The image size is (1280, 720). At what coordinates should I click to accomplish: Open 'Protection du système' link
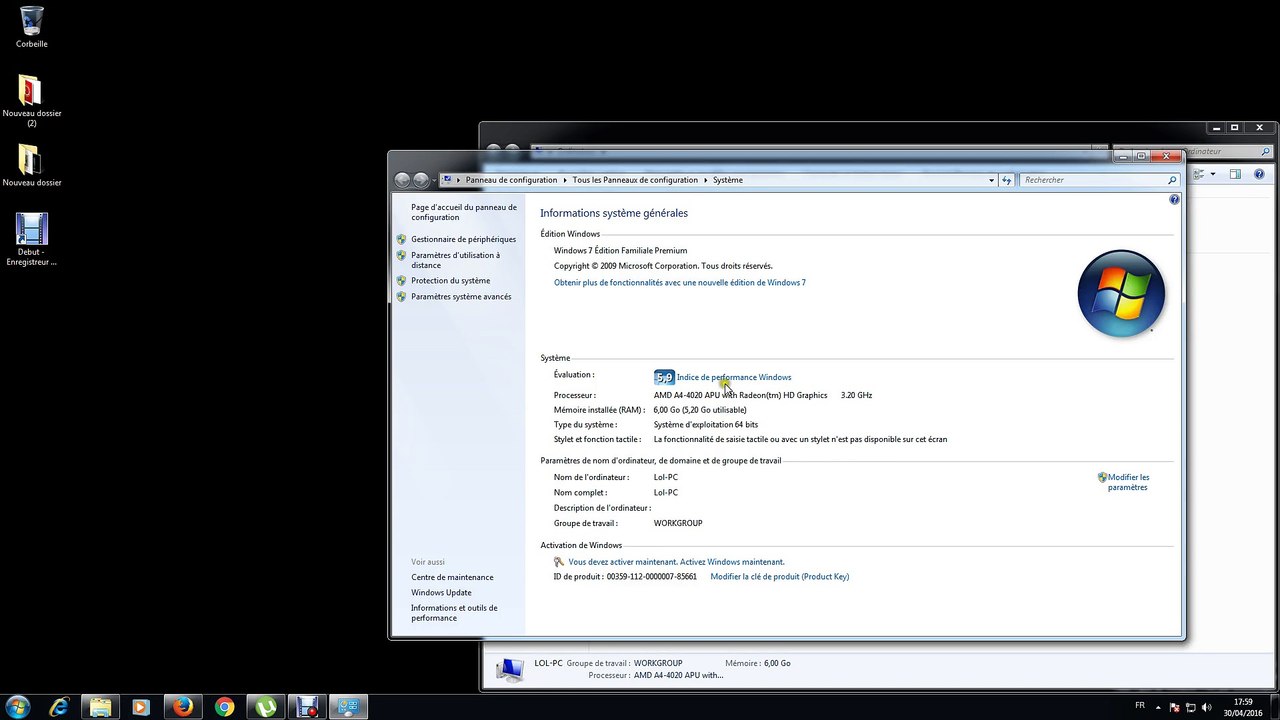[x=450, y=281]
